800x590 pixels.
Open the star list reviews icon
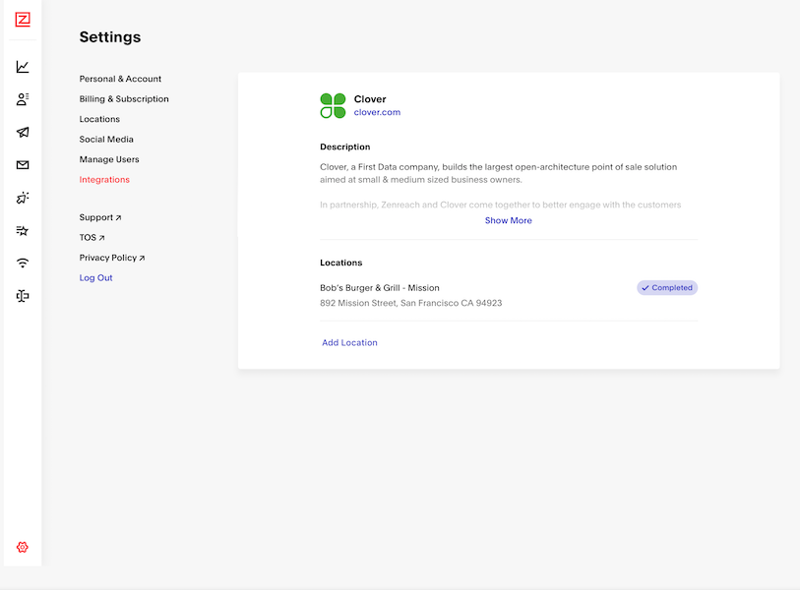point(22,231)
